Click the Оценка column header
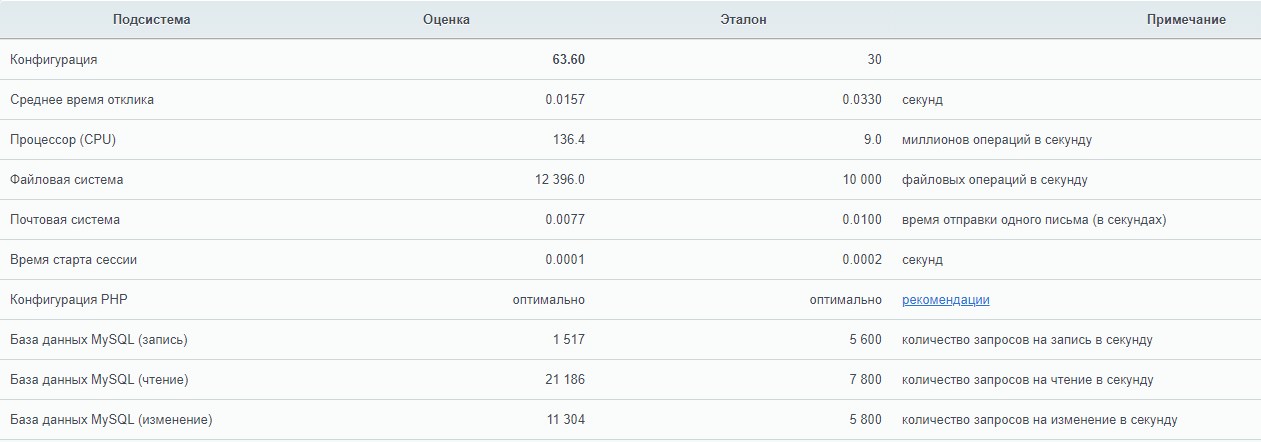Viewport: 1261px width, 442px height. click(446, 20)
